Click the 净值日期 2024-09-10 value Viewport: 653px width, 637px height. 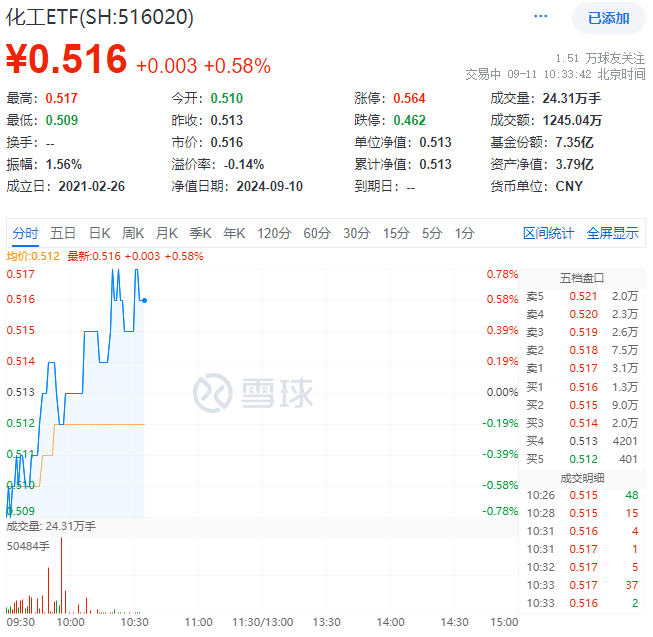pyautogui.click(x=269, y=186)
